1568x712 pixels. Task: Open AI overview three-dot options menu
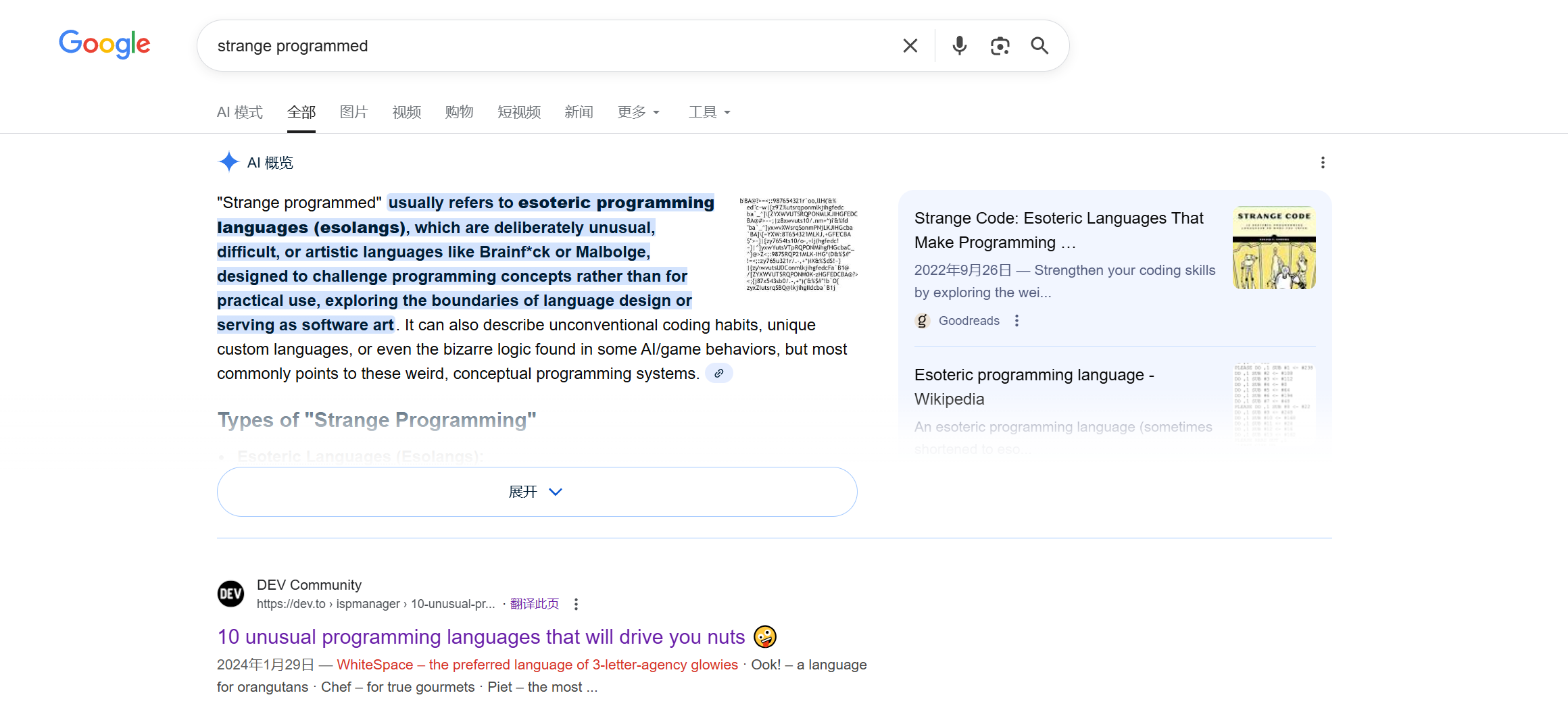click(x=1323, y=163)
